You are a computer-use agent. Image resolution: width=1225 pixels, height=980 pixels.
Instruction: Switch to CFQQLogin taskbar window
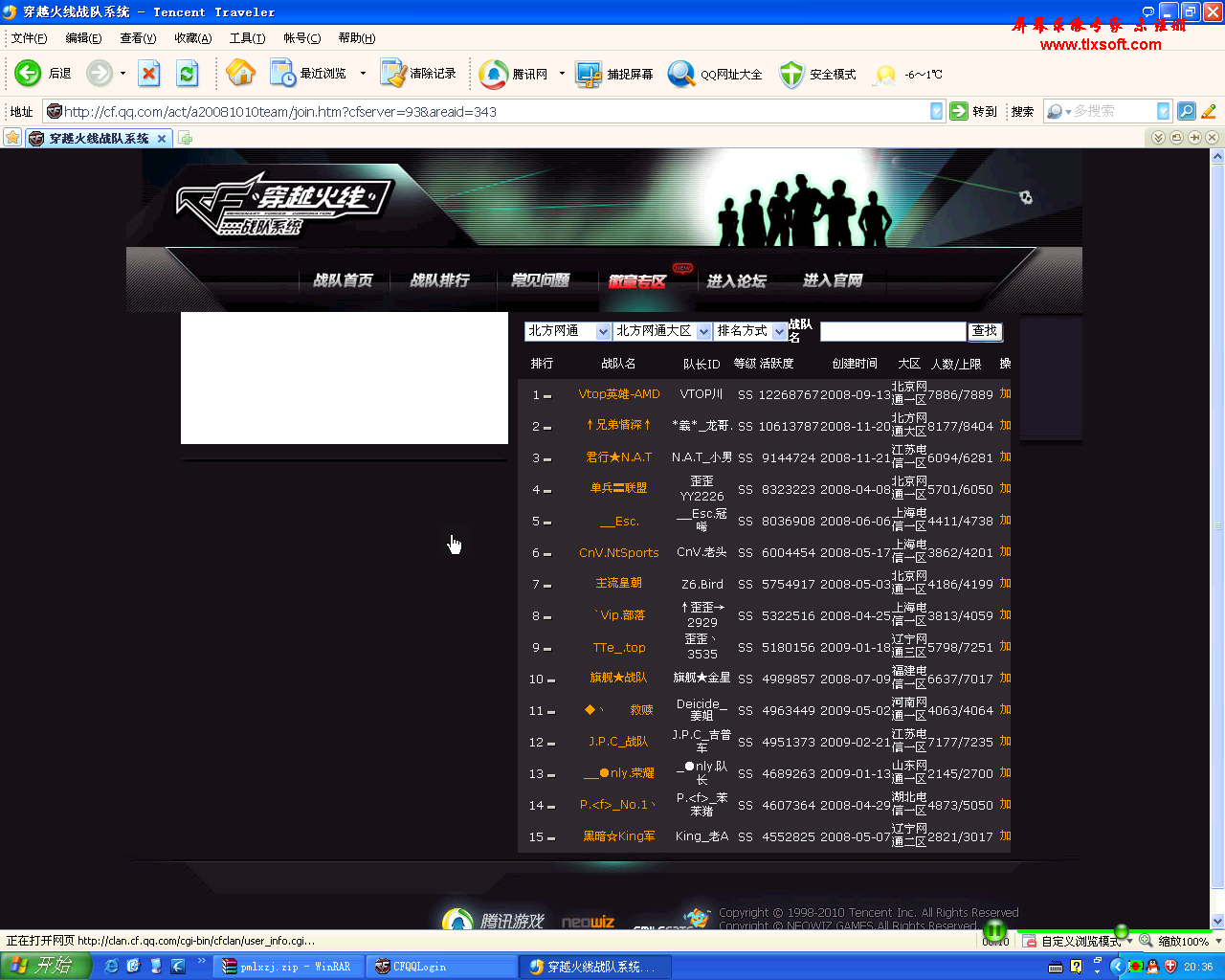tap(442, 967)
